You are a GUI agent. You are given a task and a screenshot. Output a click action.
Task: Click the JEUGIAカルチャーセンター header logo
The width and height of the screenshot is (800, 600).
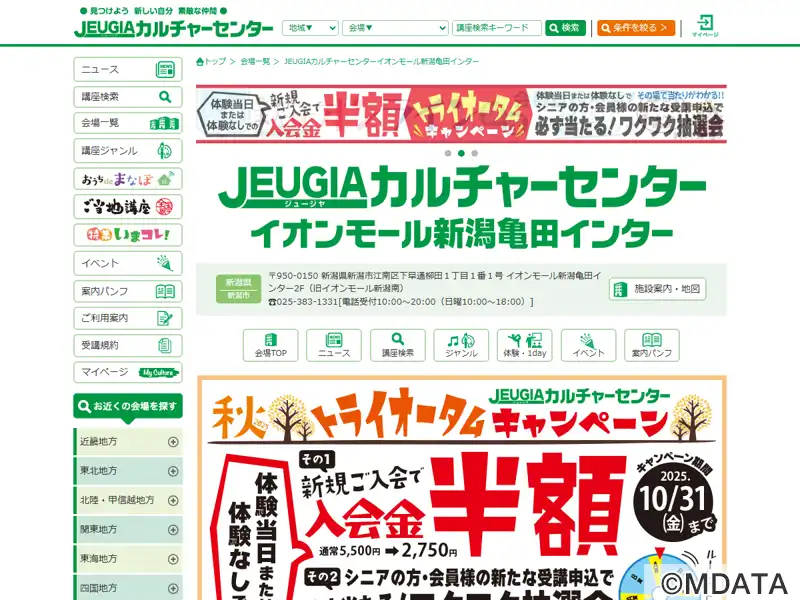click(173, 28)
